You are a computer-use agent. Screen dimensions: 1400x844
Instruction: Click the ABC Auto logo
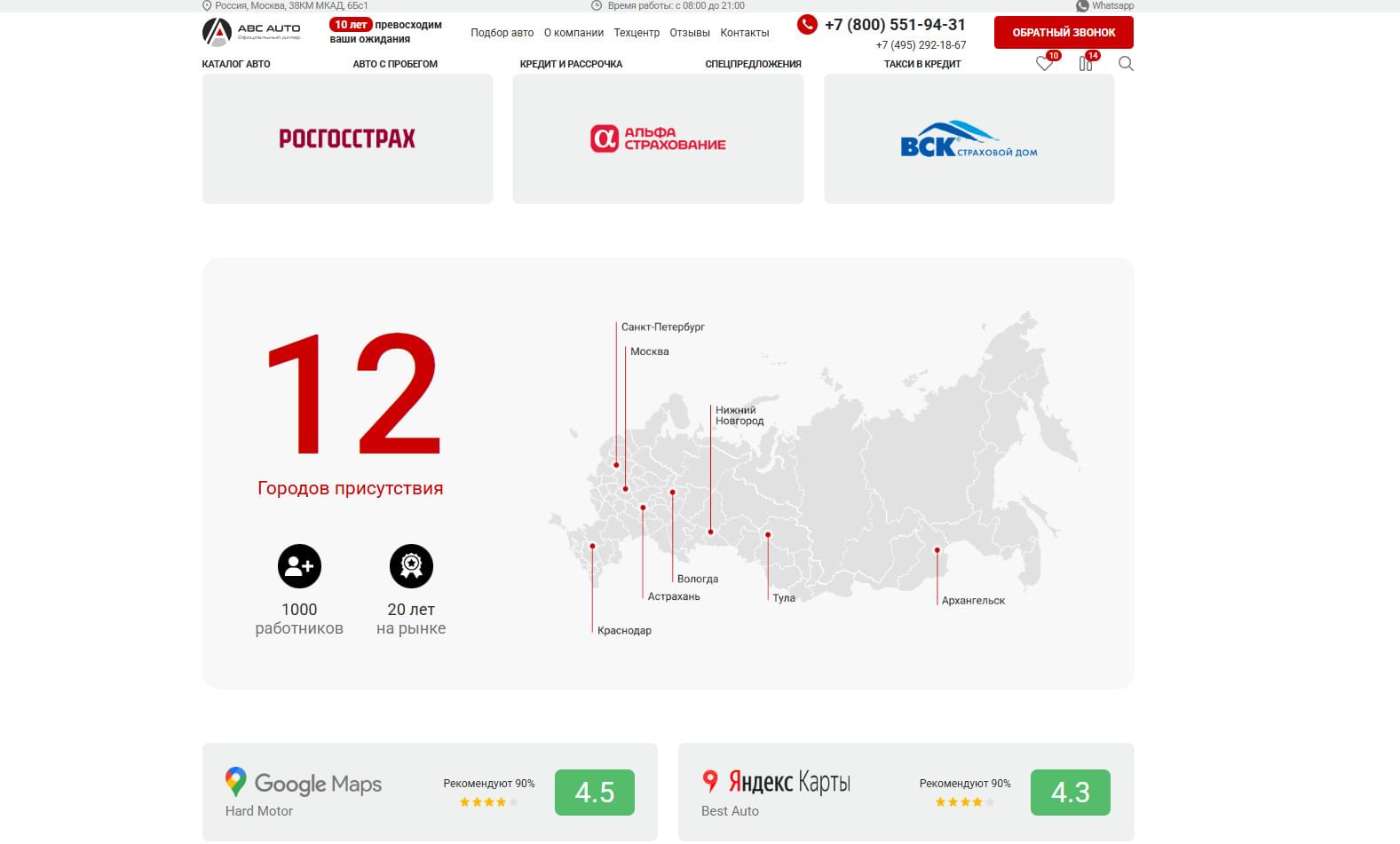251,32
